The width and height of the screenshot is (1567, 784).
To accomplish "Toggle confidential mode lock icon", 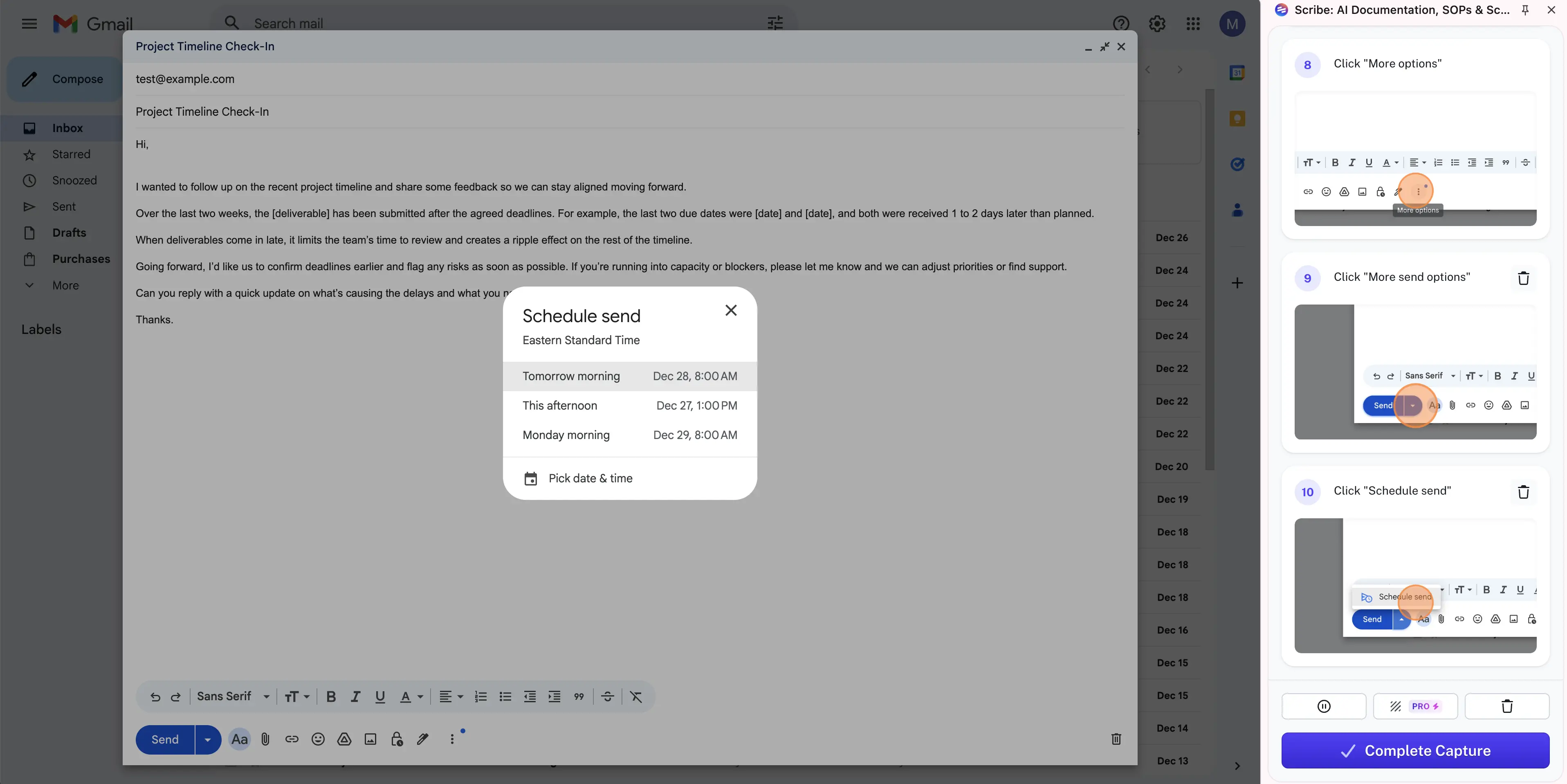I will point(397,739).
